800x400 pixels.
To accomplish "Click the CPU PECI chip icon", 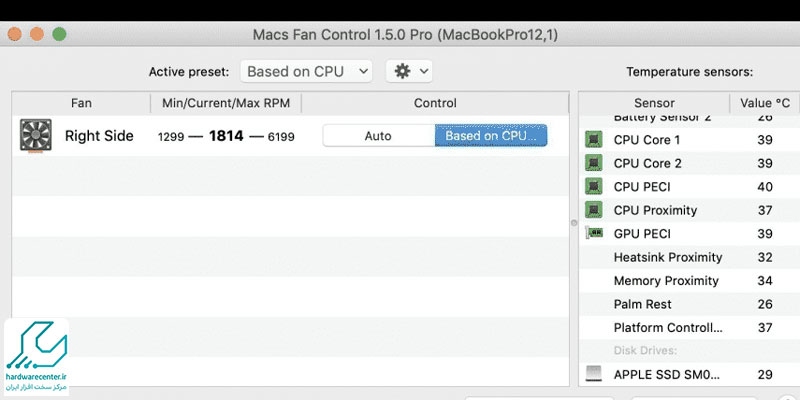I will [x=593, y=186].
